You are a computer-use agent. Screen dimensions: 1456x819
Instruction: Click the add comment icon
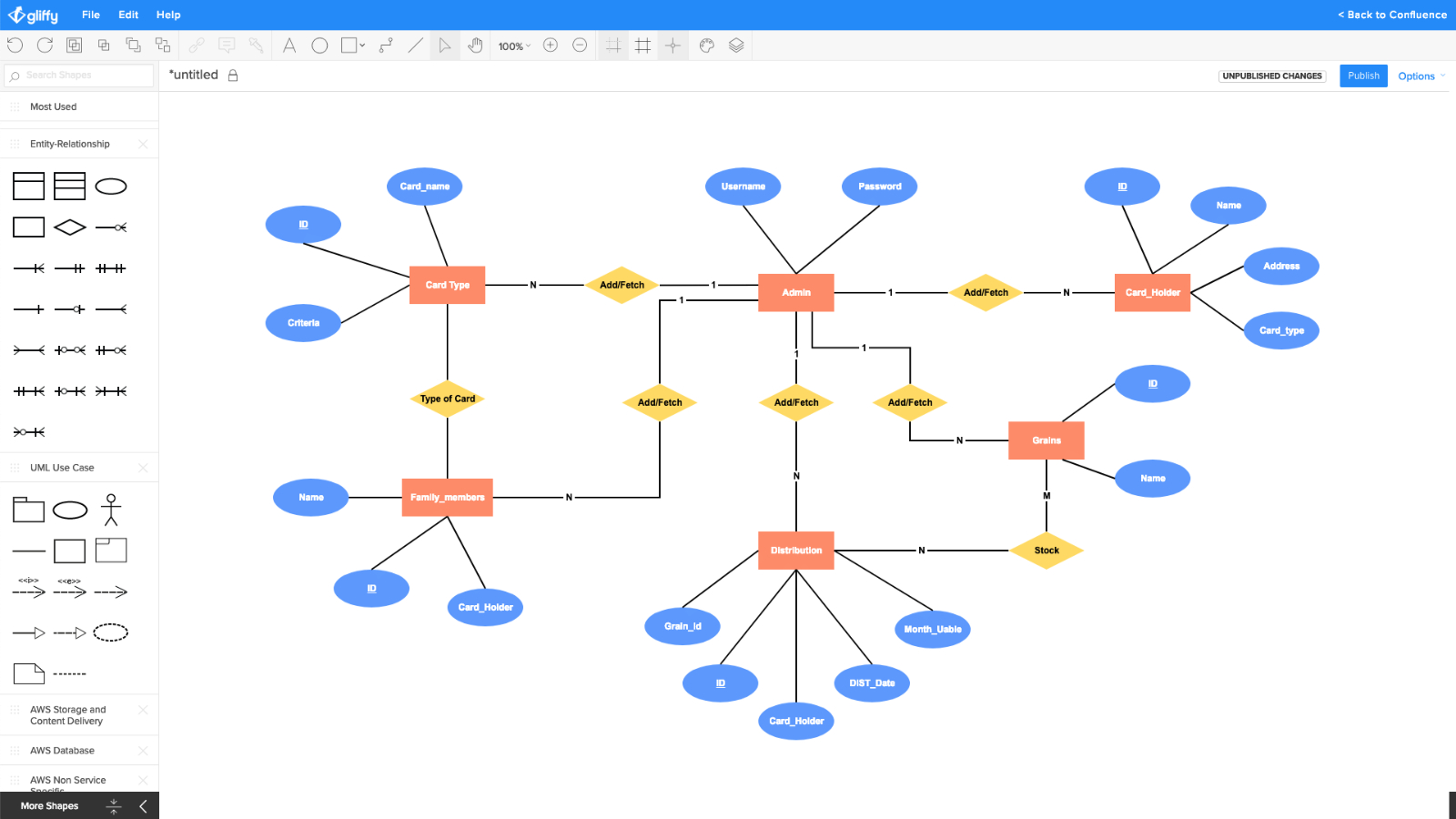click(x=227, y=45)
